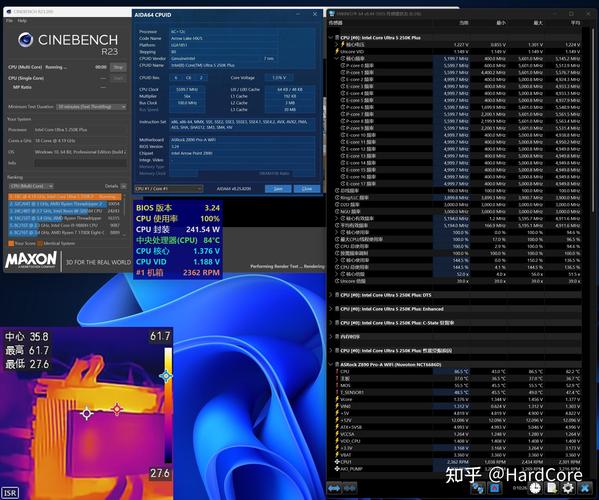The height and width of the screenshot is (500, 599).
Task: Collapse the top CPU [#0] Intel Core Ultra 5 250K Plus group
Action: (x=331, y=38)
